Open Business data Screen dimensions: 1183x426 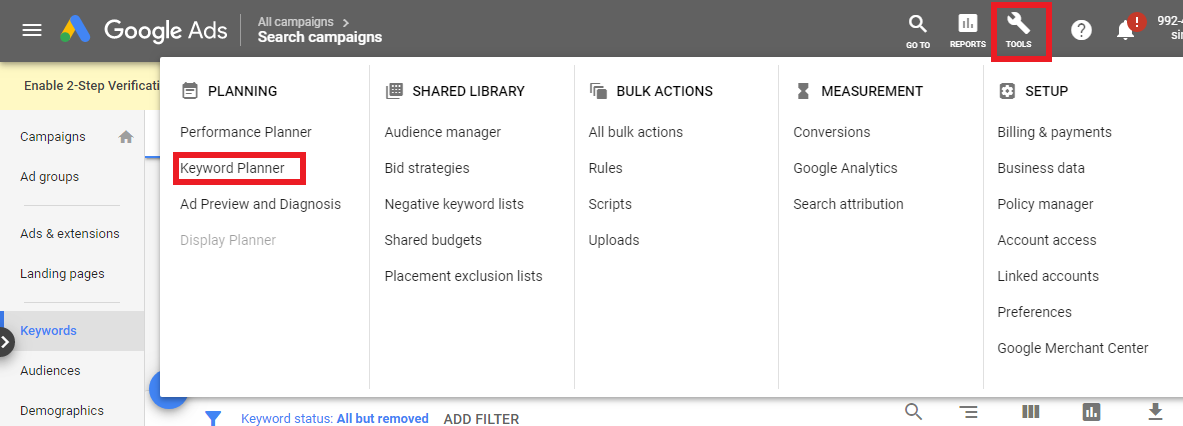point(1041,168)
